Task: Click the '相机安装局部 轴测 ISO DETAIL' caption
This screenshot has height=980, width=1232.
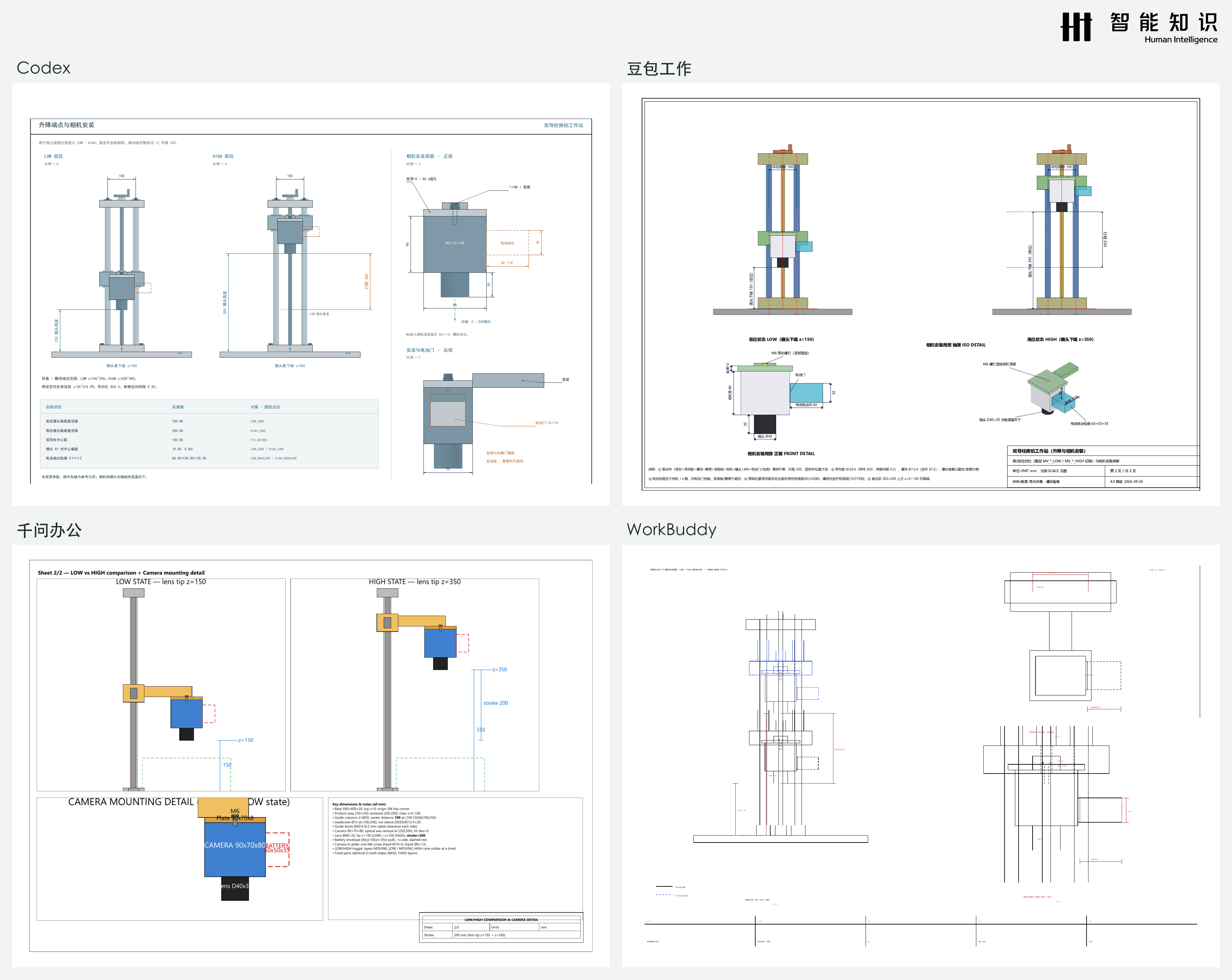Action: pyautogui.click(x=956, y=345)
